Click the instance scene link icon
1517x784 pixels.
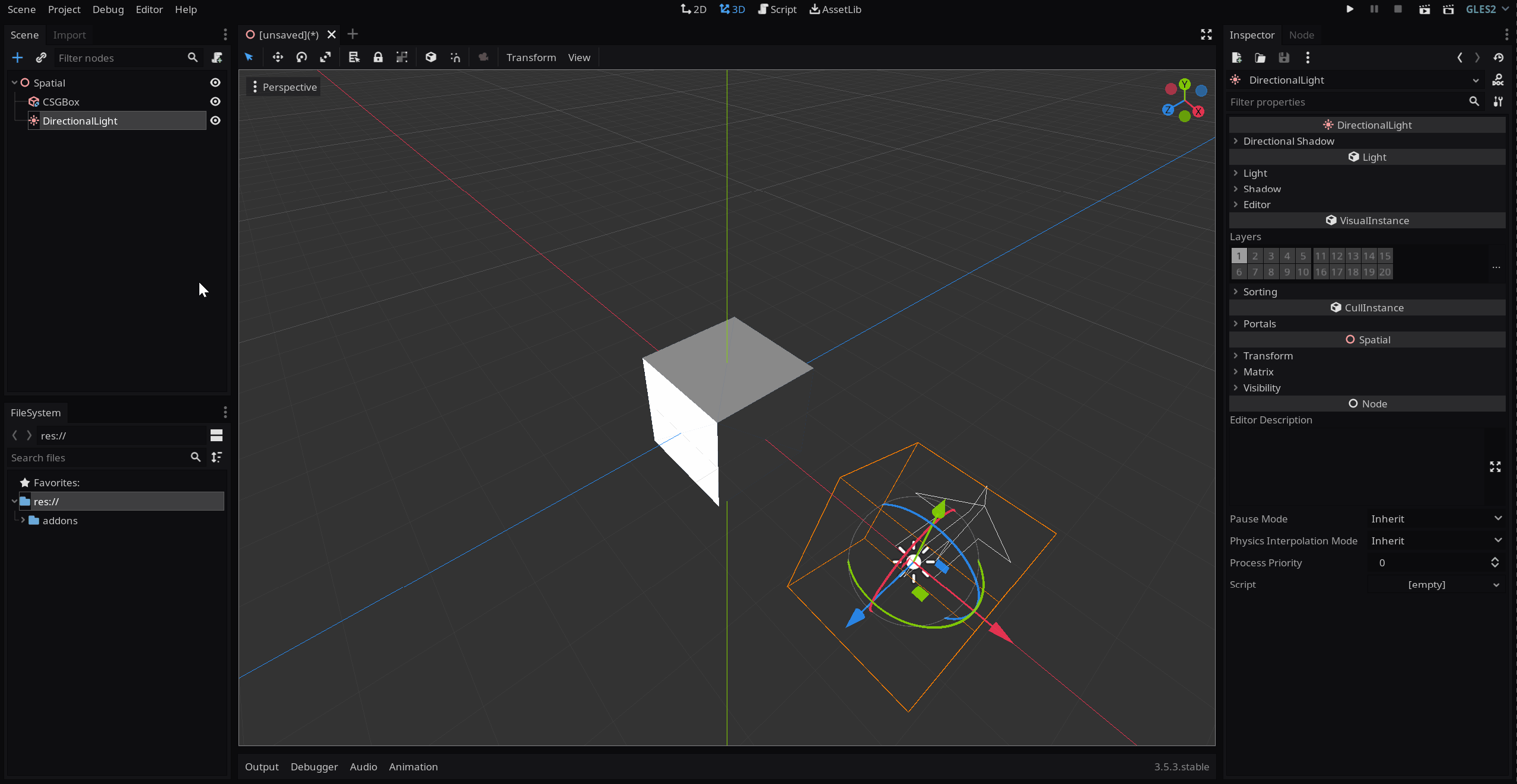click(41, 58)
